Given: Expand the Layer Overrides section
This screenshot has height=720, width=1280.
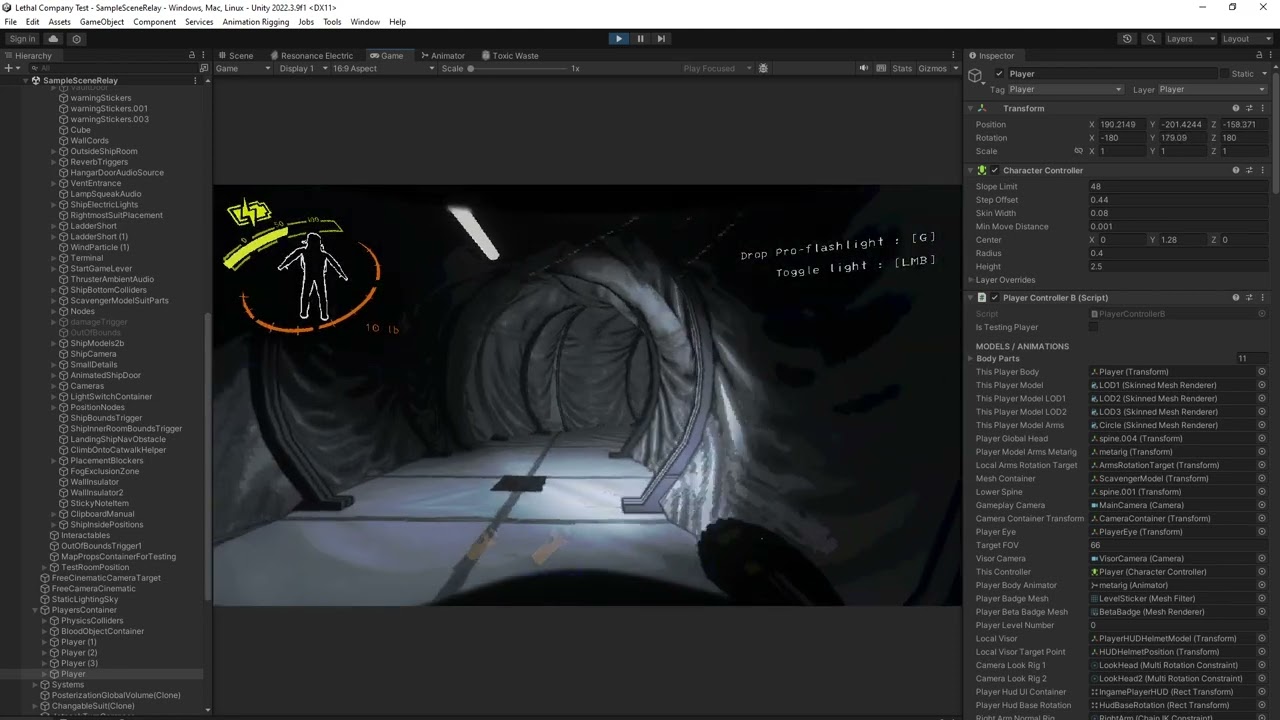Looking at the screenshot, I should (970, 280).
